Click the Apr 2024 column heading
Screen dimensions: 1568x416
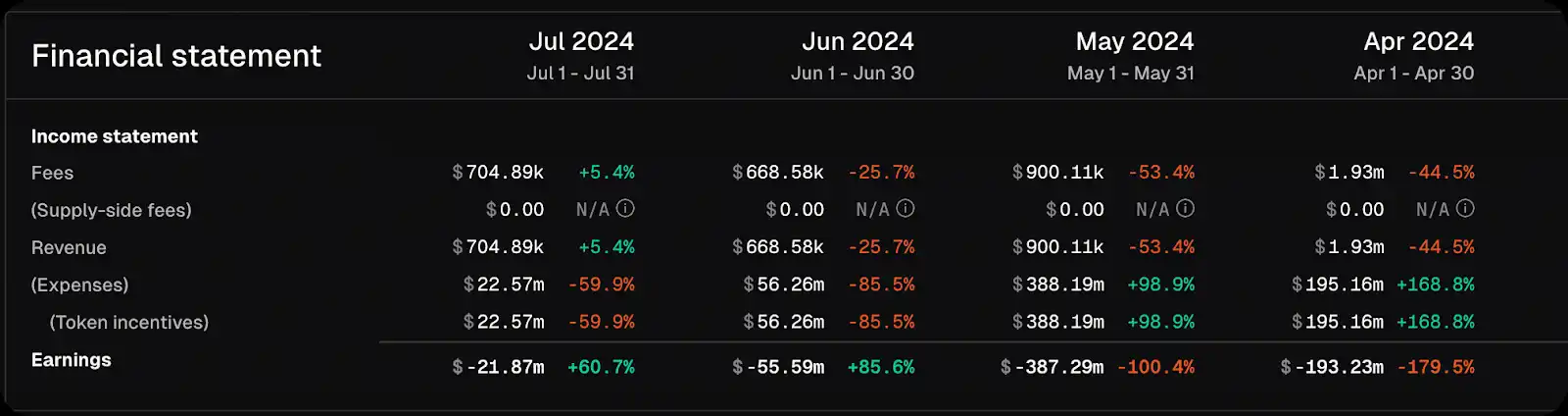click(1418, 41)
